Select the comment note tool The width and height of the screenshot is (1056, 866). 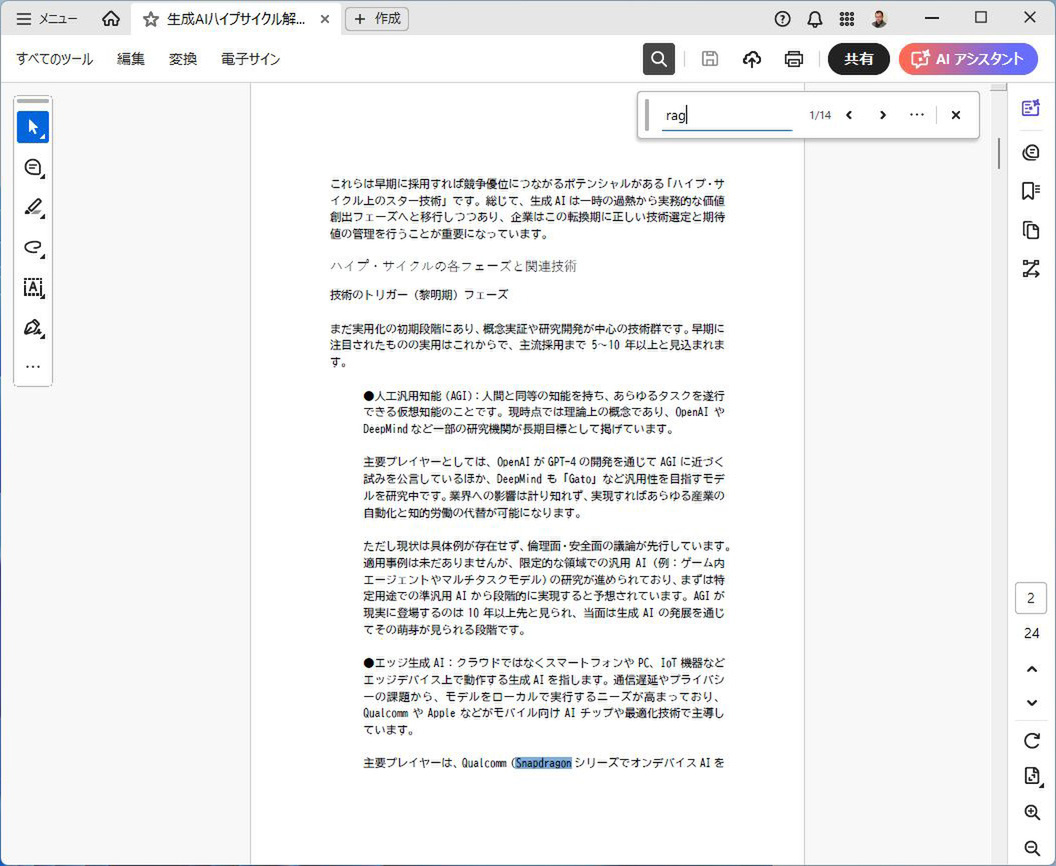click(33, 167)
